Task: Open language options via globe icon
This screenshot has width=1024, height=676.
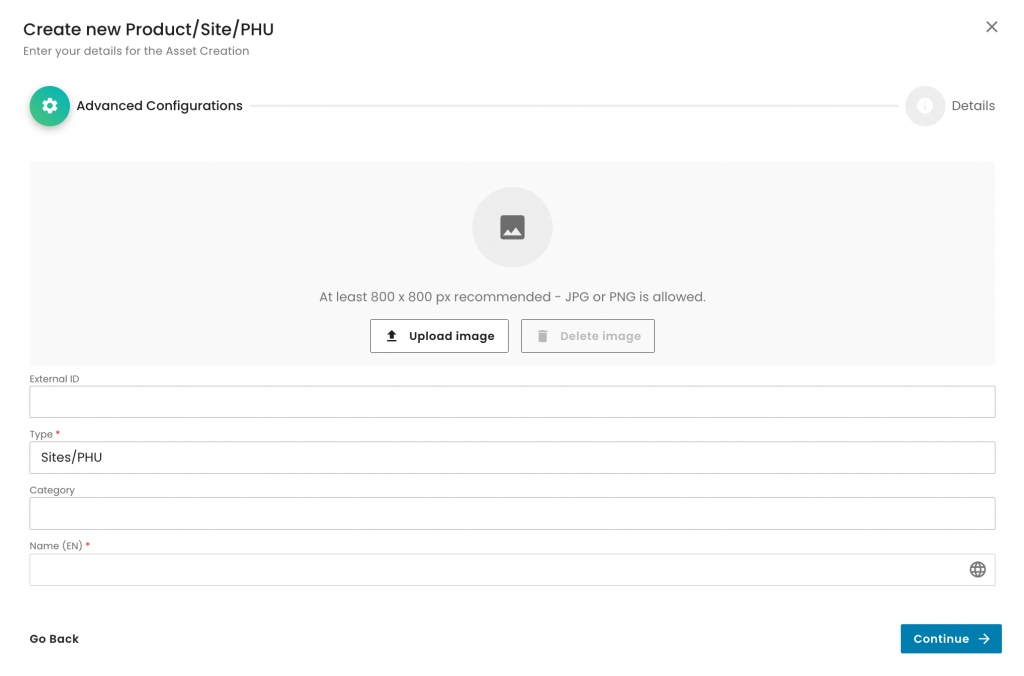Action: tap(977, 570)
